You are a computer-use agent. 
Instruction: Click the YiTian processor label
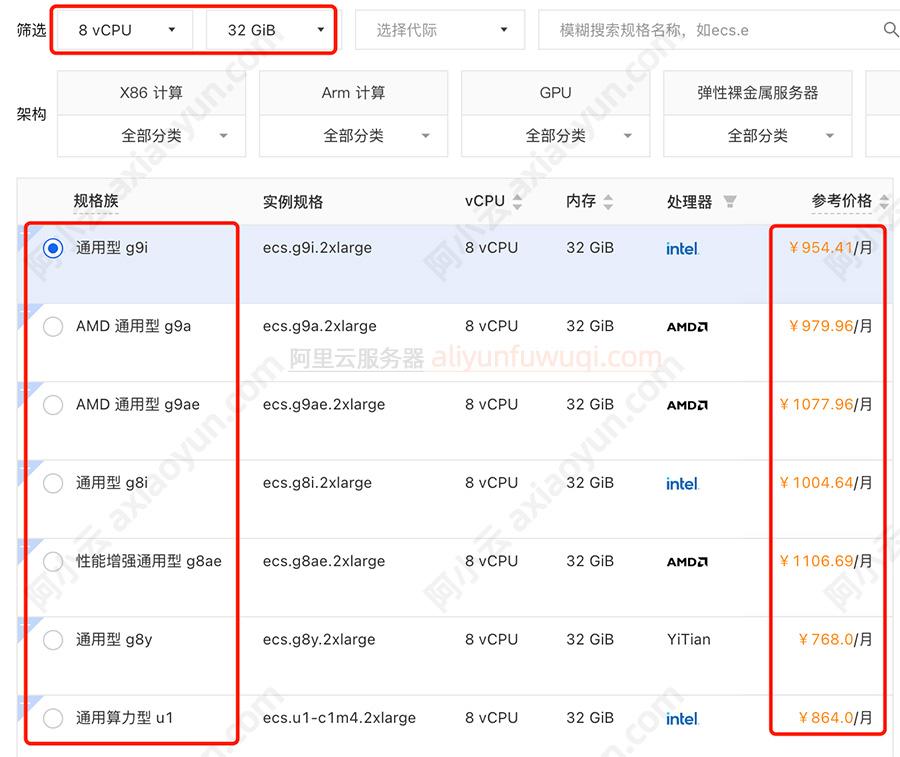coord(689,639)
